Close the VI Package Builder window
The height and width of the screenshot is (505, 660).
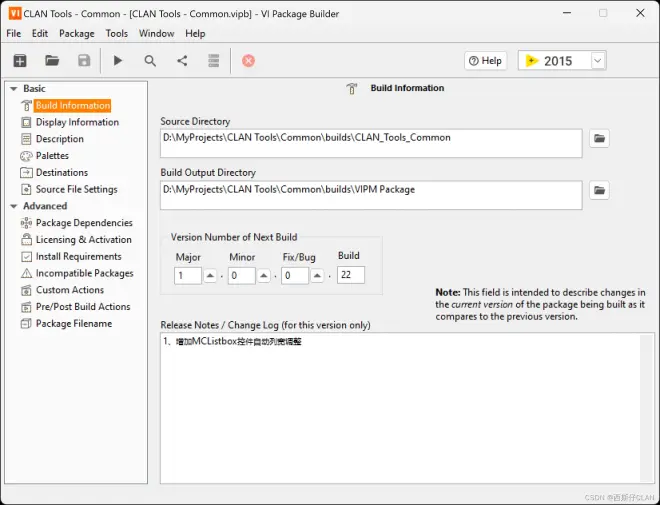(640, 13)
